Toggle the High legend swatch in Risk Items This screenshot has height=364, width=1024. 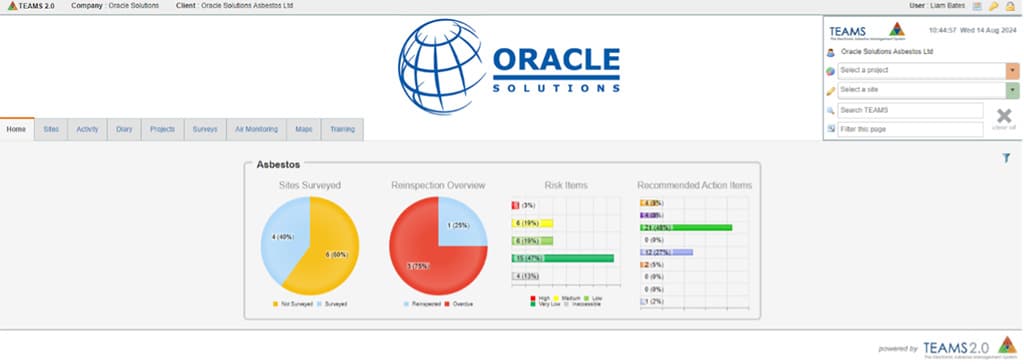click(534, 298)
